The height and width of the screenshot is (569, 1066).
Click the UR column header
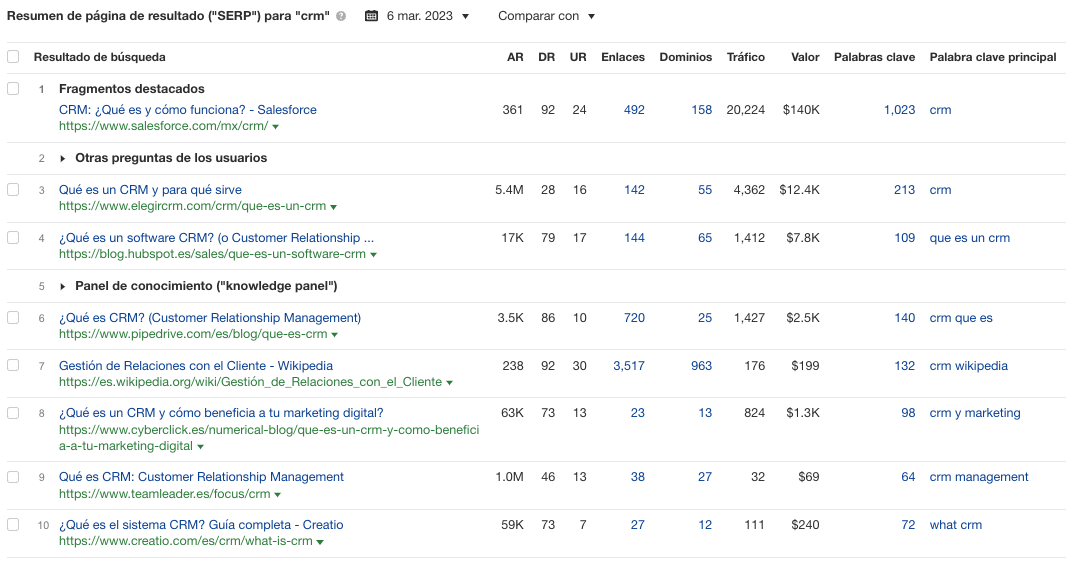(578, 57)
